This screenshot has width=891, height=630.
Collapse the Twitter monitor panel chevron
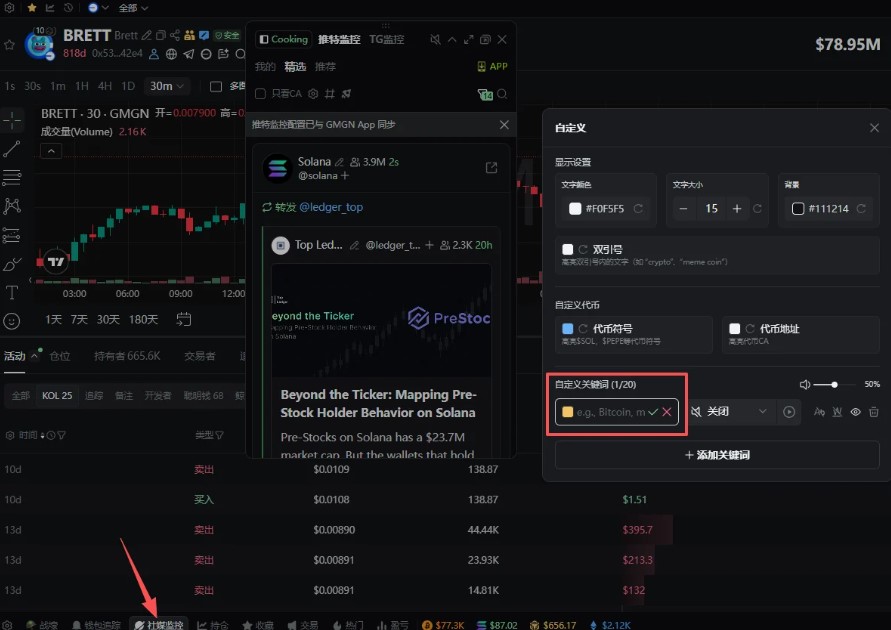pos(452,39)
